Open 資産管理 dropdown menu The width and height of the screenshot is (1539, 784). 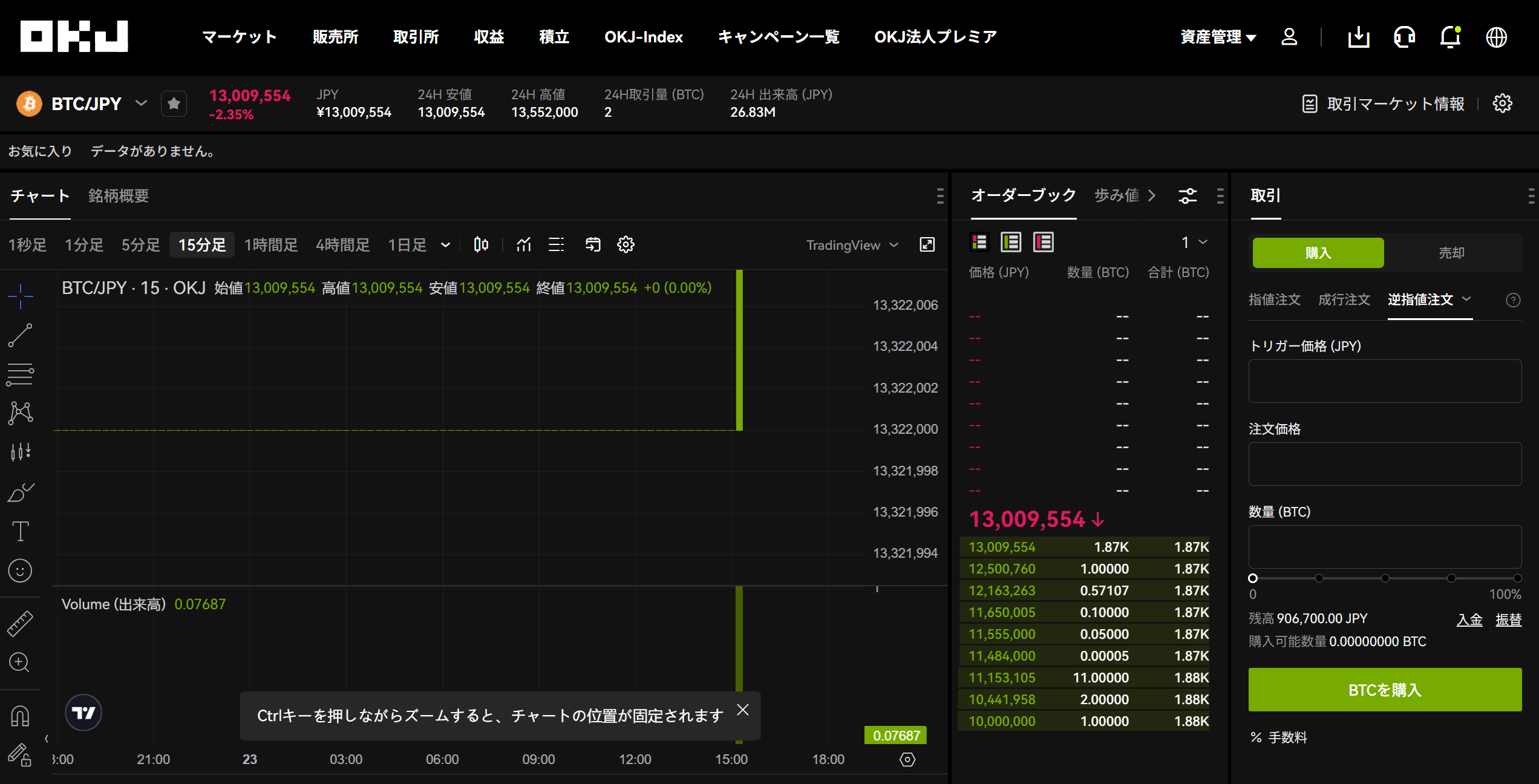coord(1218,37)
